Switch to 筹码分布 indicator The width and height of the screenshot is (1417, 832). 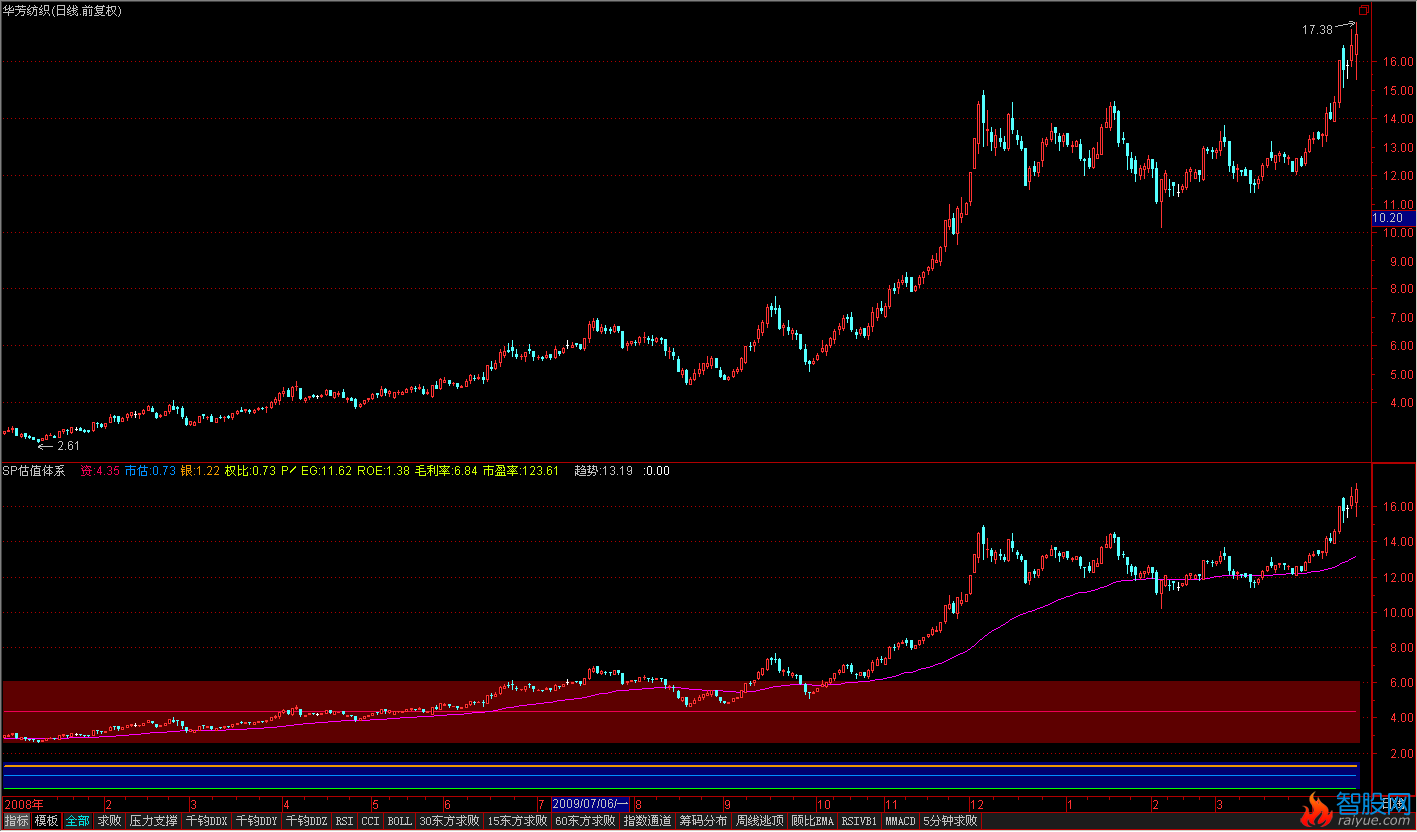[704, 821]
